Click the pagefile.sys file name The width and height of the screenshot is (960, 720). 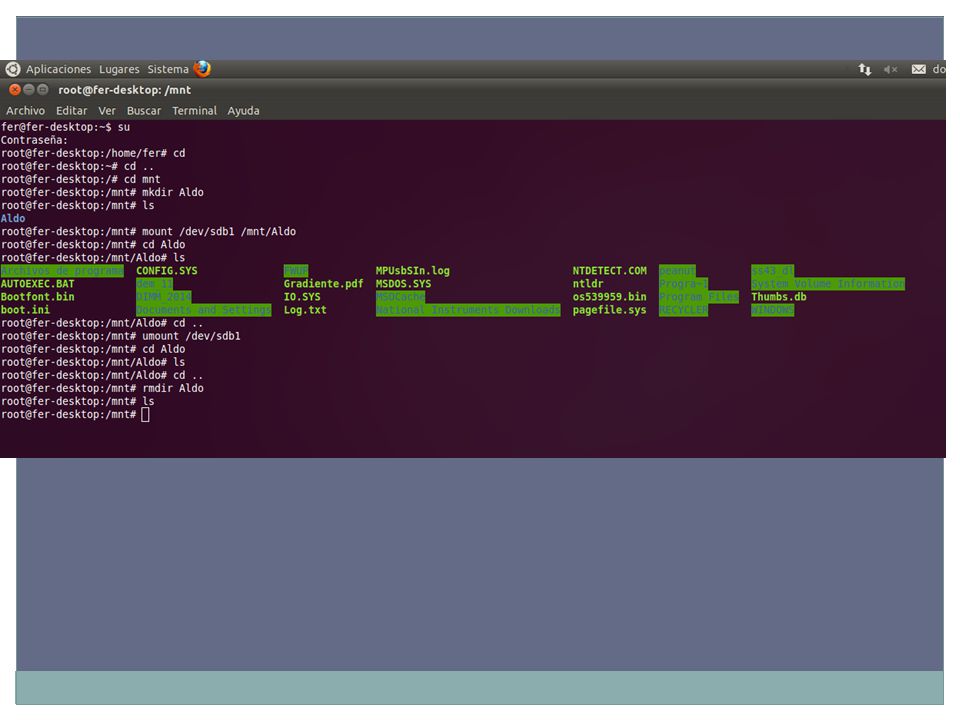(x=609, y=310)
